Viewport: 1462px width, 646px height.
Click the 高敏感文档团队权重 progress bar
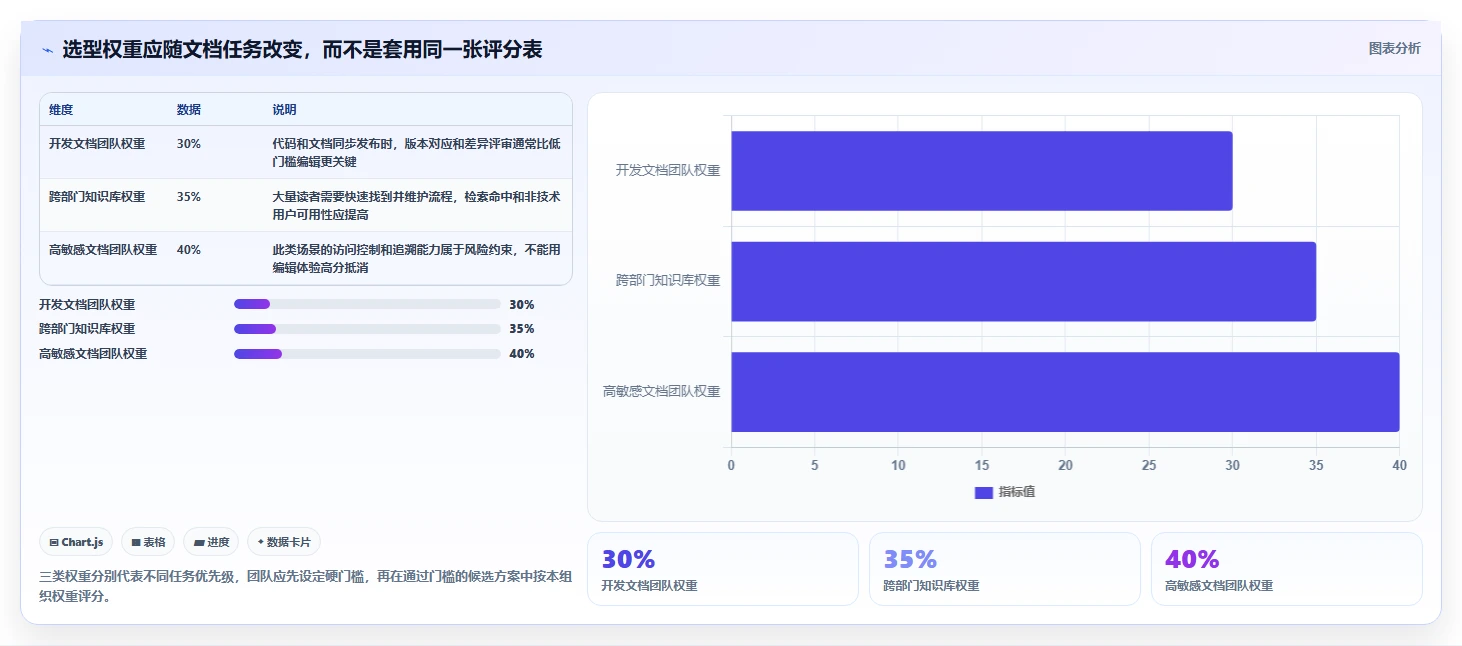click(367, 353)
